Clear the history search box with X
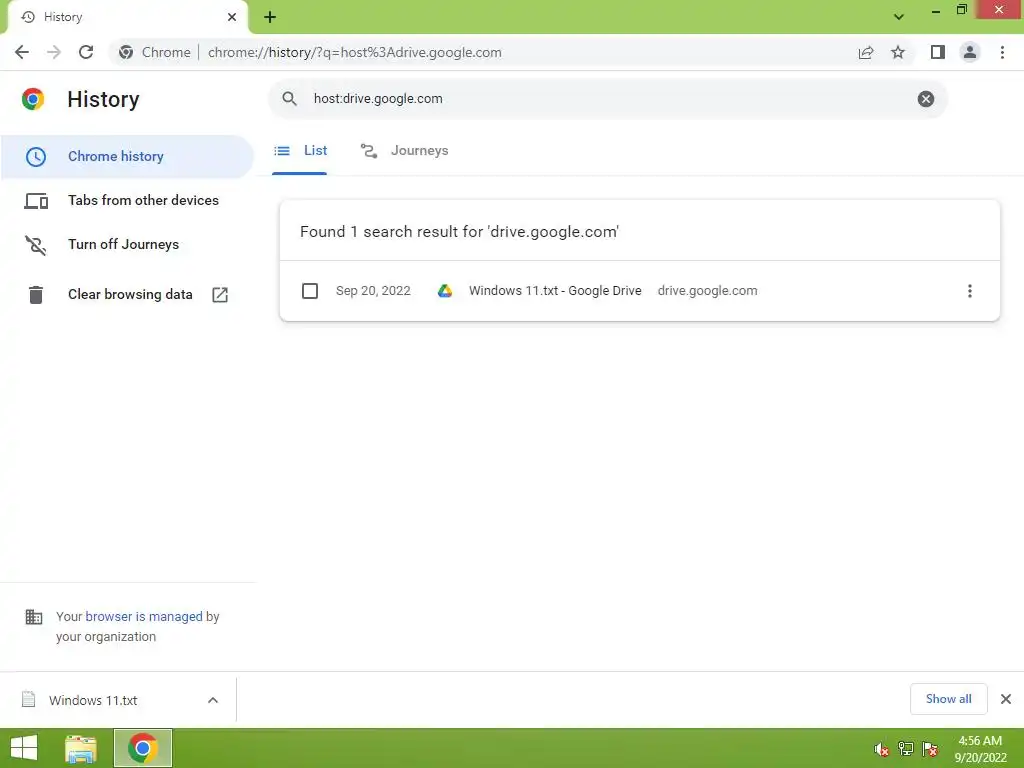 point(925,99)
